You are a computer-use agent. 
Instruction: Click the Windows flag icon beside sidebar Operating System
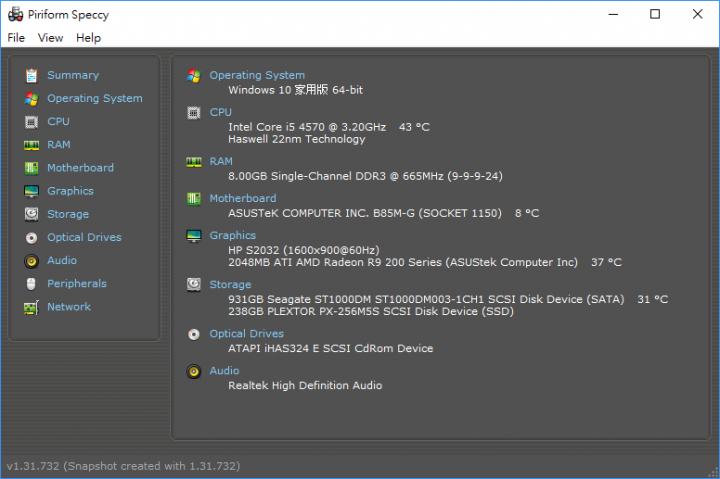click(31, 99)
